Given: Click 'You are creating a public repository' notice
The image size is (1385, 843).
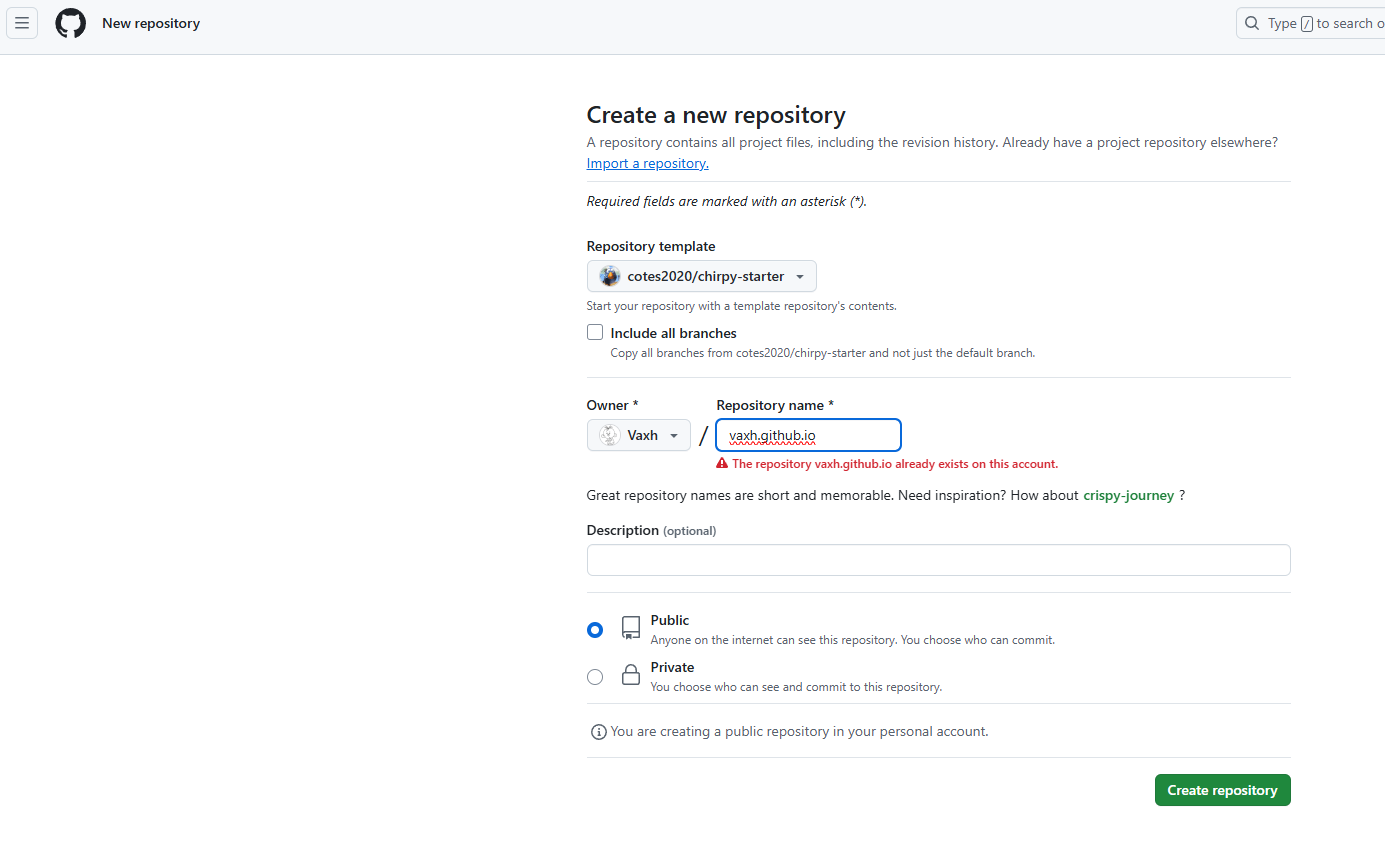Looking at the screenshot, I should coord(800,732).
